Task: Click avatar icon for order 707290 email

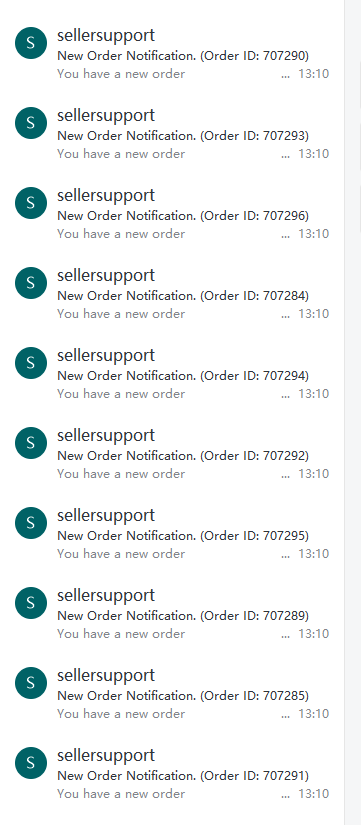Action: 31,43
